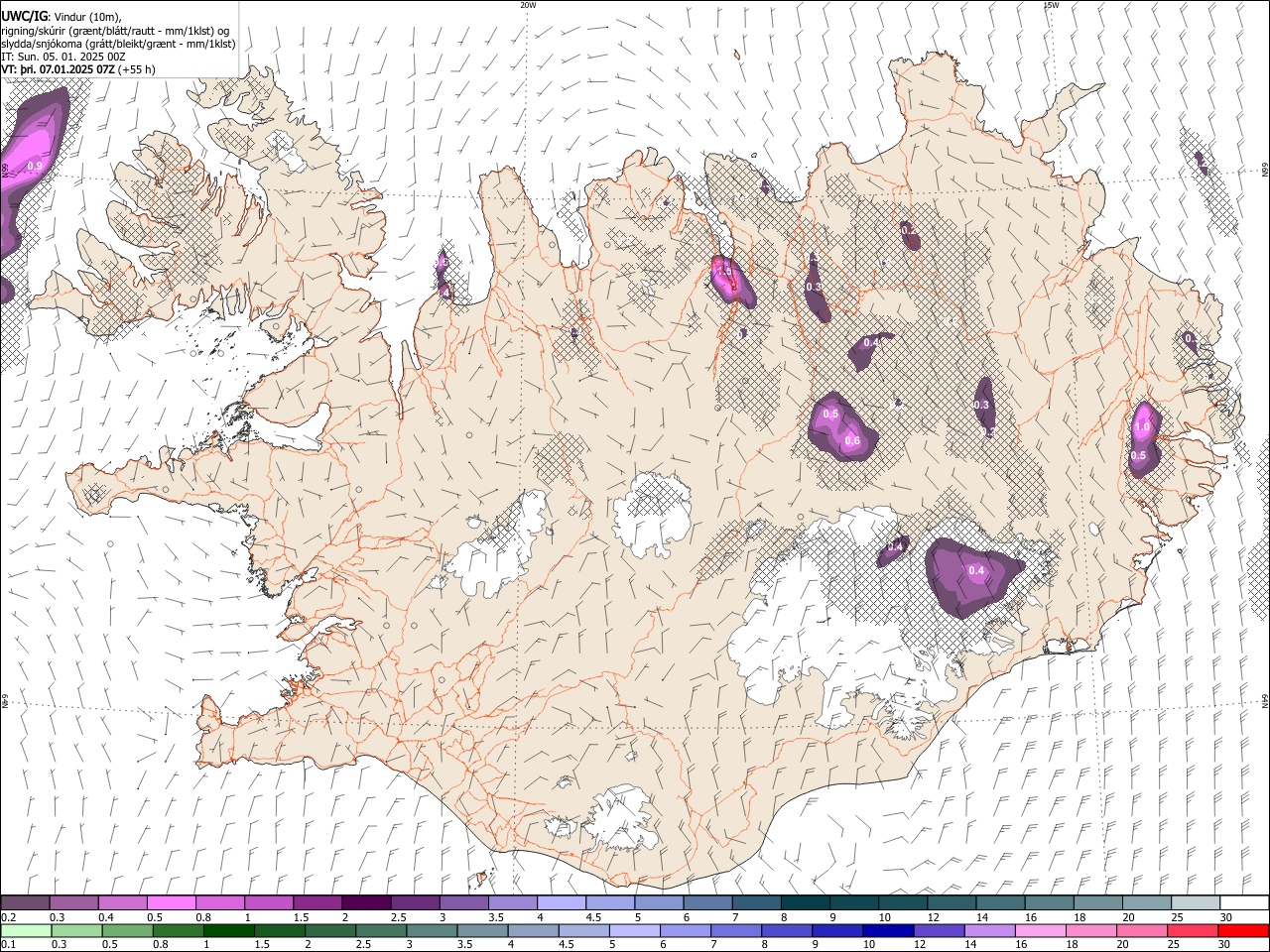
Task: Click the 4–4.5 light lavender snow legend swatch
Action: pos(561,903)
